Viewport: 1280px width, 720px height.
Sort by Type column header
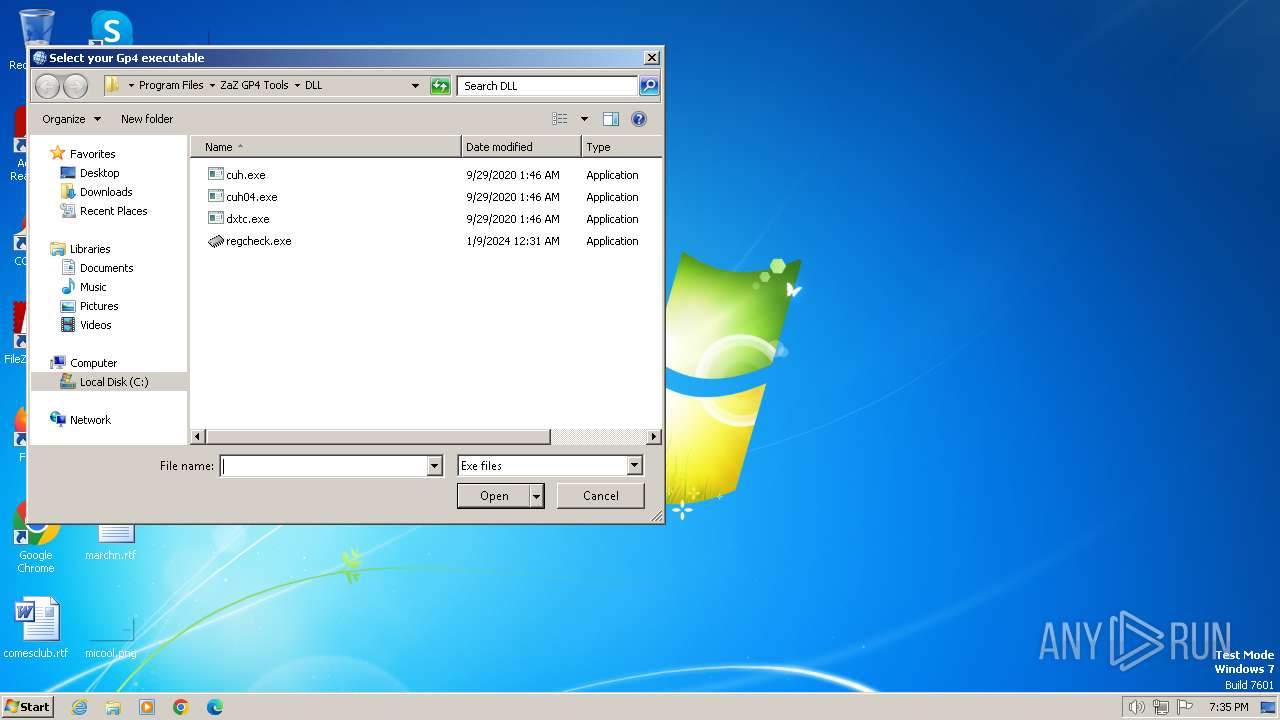coord(621,147)
